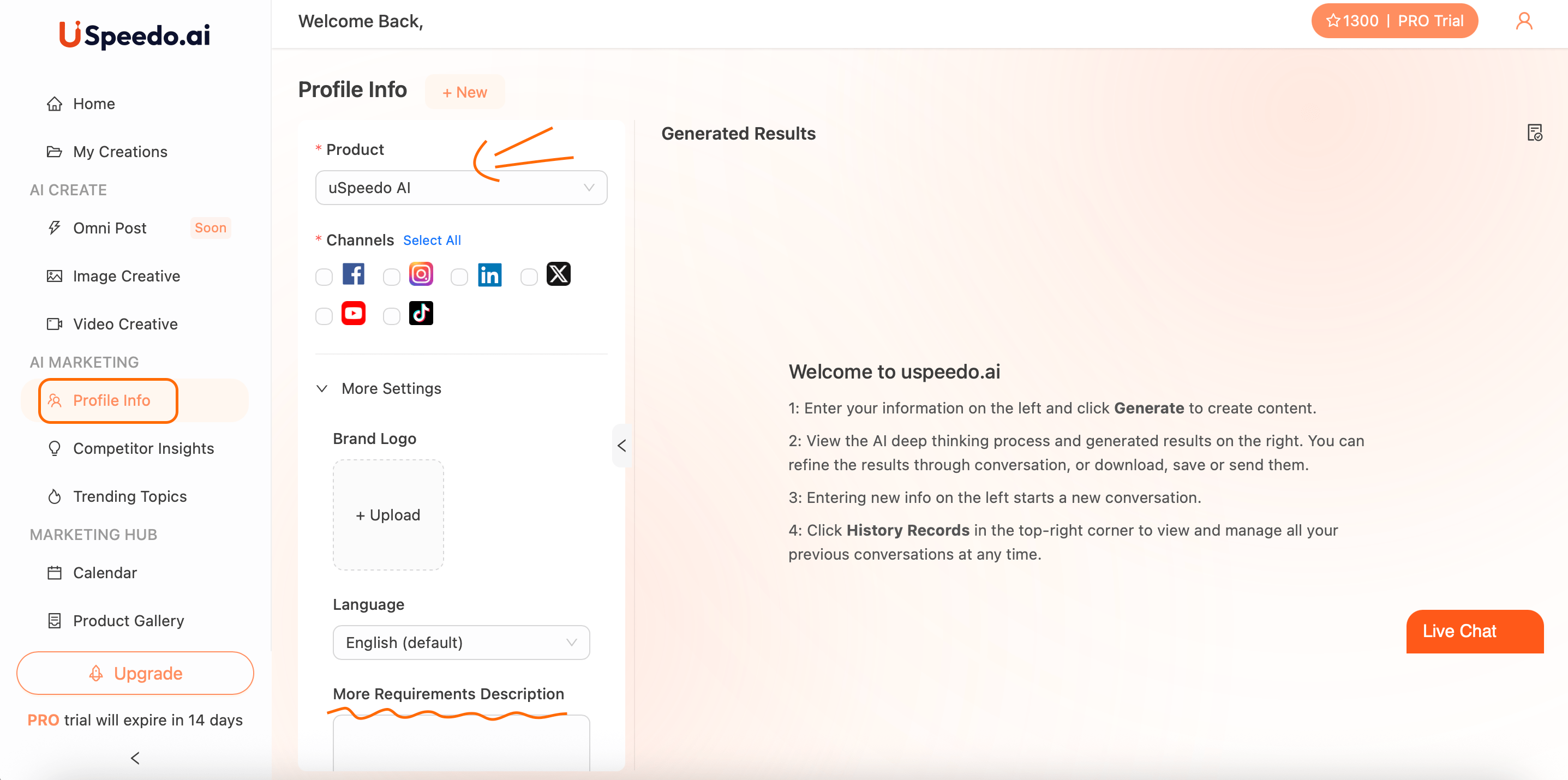View Trending Topics
Screen dimensions: 1568x780
pos(130,496)
